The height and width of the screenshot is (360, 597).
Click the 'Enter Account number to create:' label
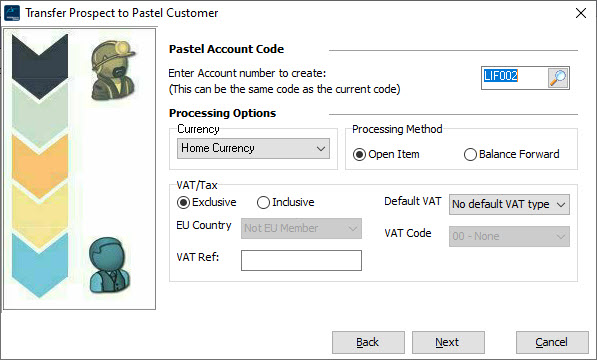247,73
